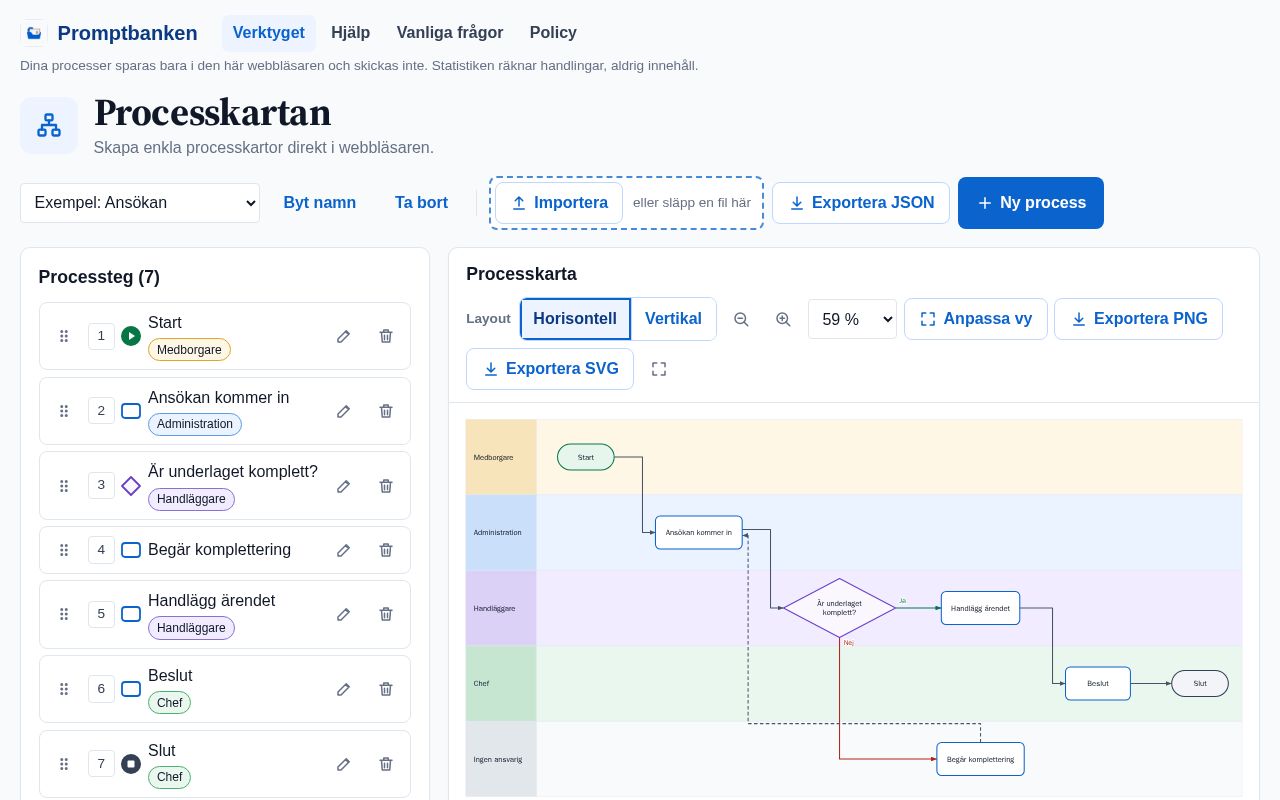Open Vanliga frågor in the navigation

tap(450, 33)
